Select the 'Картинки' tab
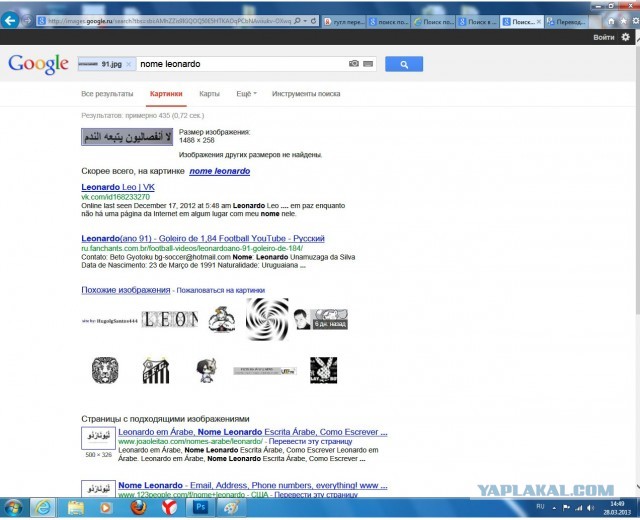 [166, 94]
